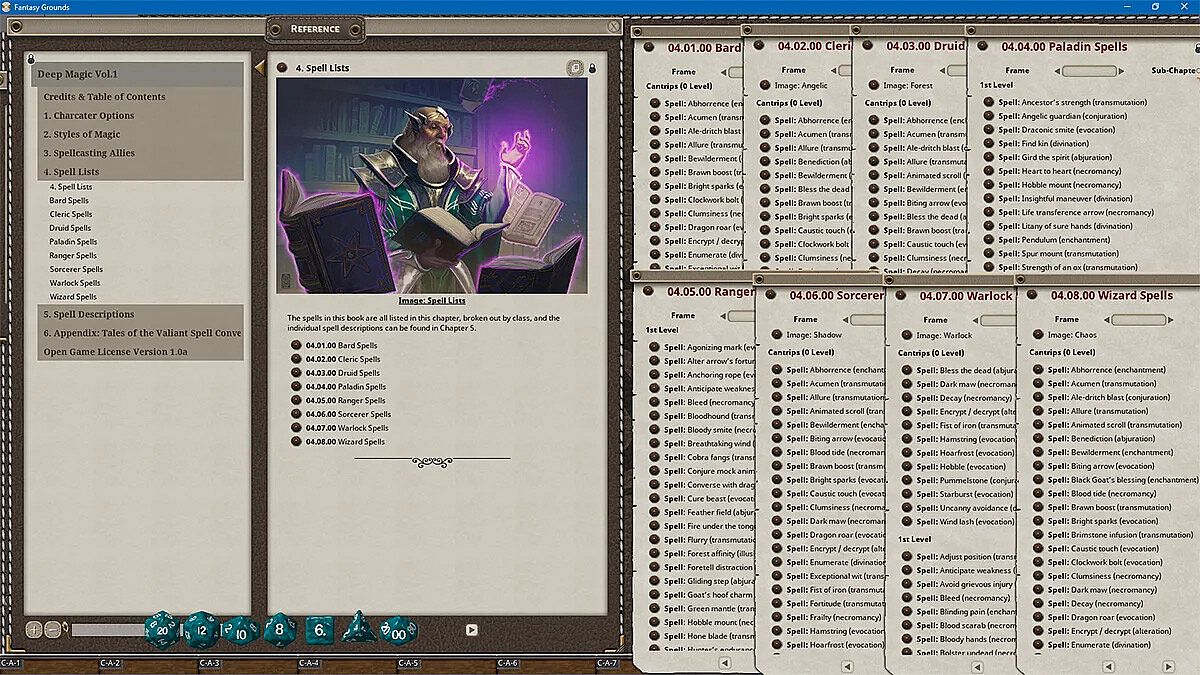Open Angelic guardian spell in Paladin list
This screenshot has width=1200, height=675.
pos(1062,115)
